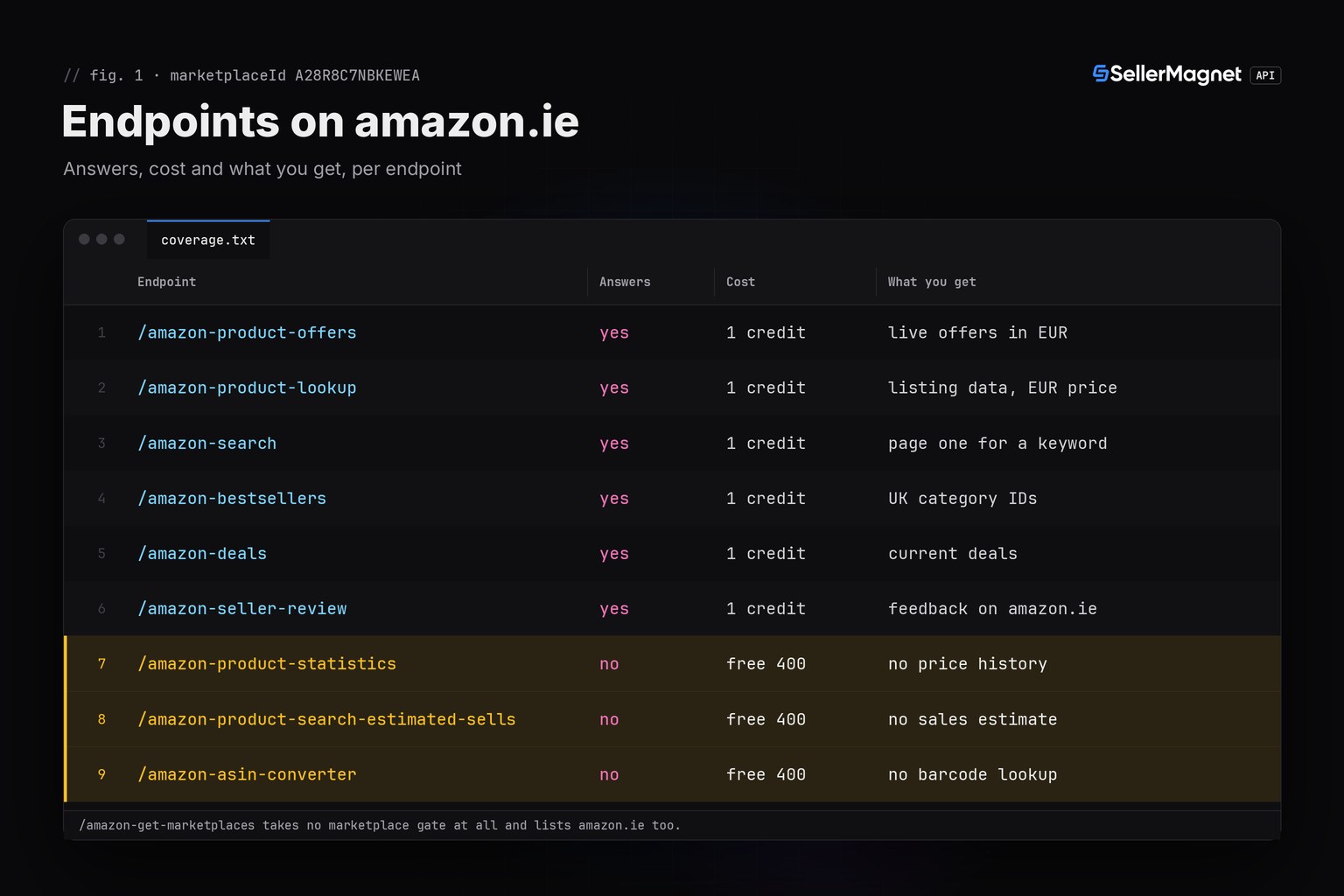1344x896 pixels.
Task: Click the SellerMagnet logo icon
Action: [x=1101, y=74]
